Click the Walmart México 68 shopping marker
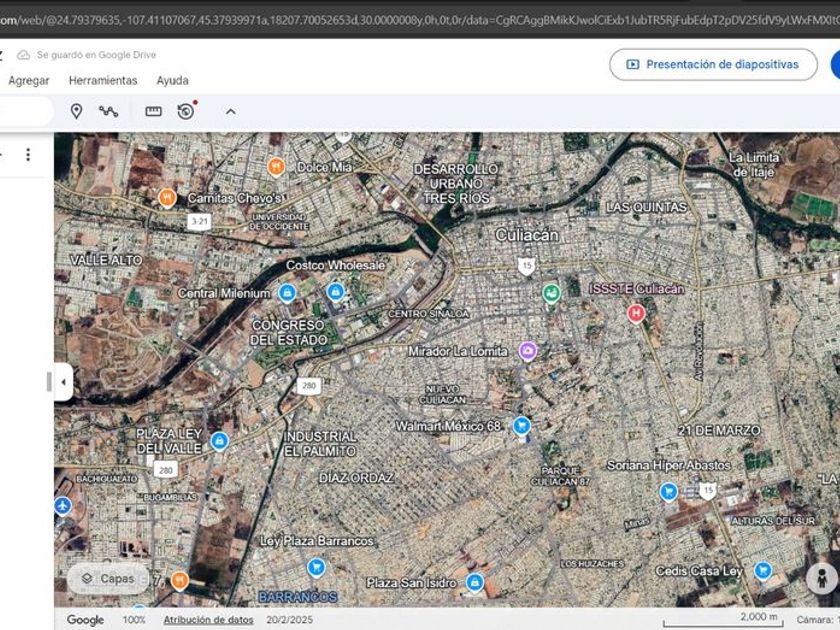This screenshot has height=630, width=840. (x=521, y=426)
